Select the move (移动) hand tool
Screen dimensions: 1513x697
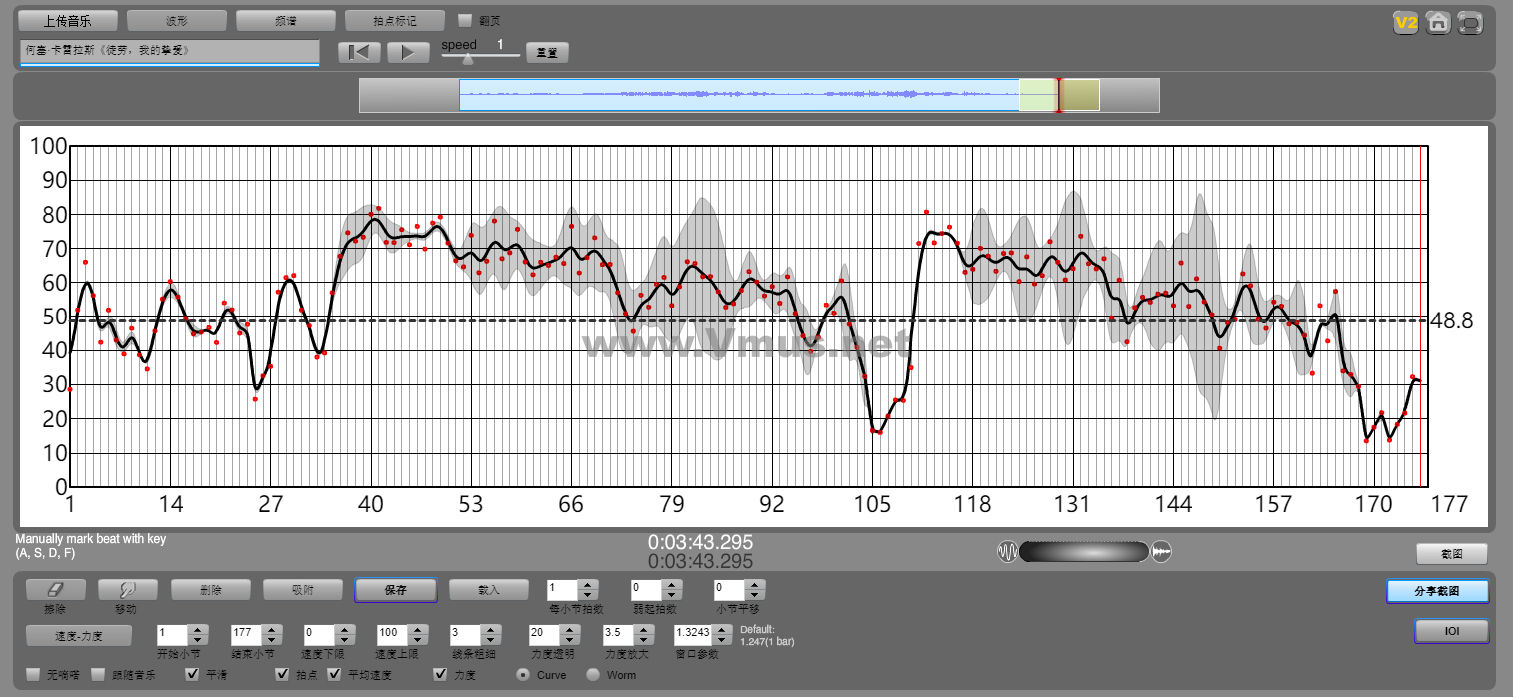(128, 590)
